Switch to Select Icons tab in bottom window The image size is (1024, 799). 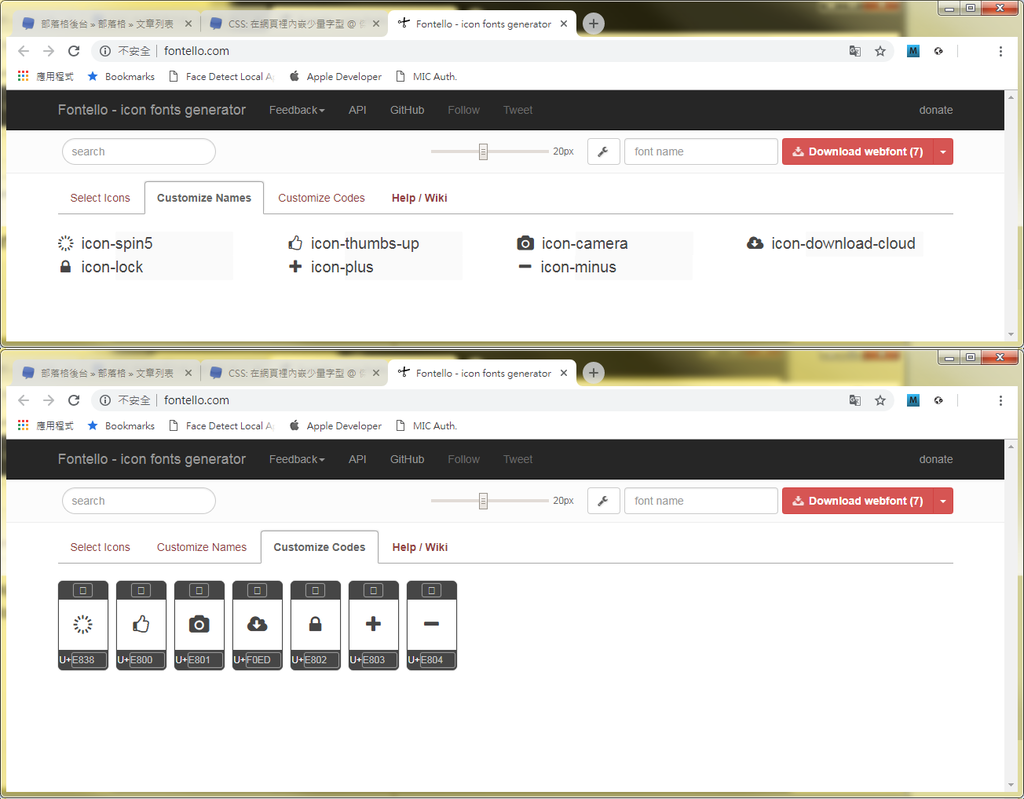coord(100,547)
